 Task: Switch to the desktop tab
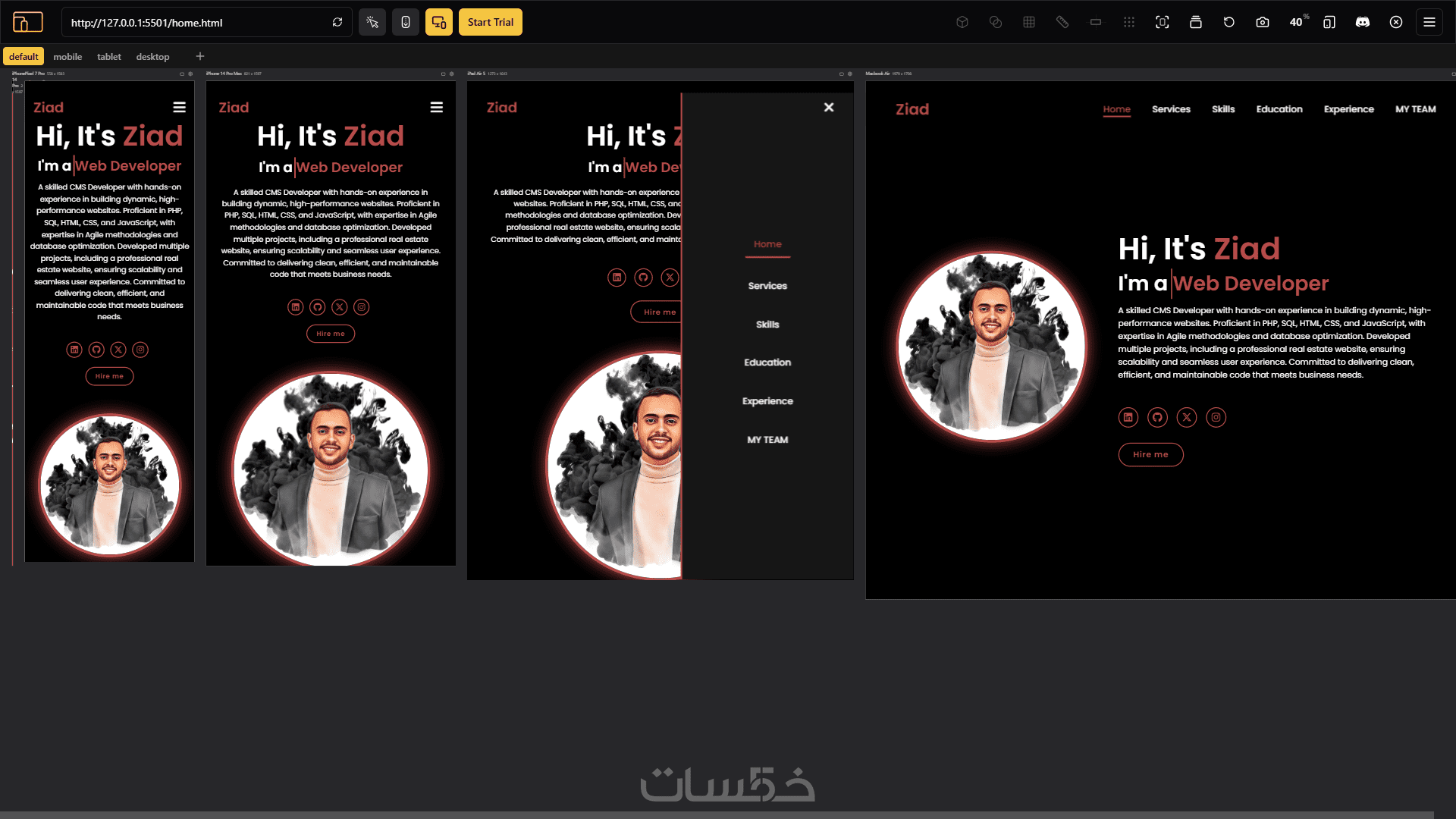point(152,57)
